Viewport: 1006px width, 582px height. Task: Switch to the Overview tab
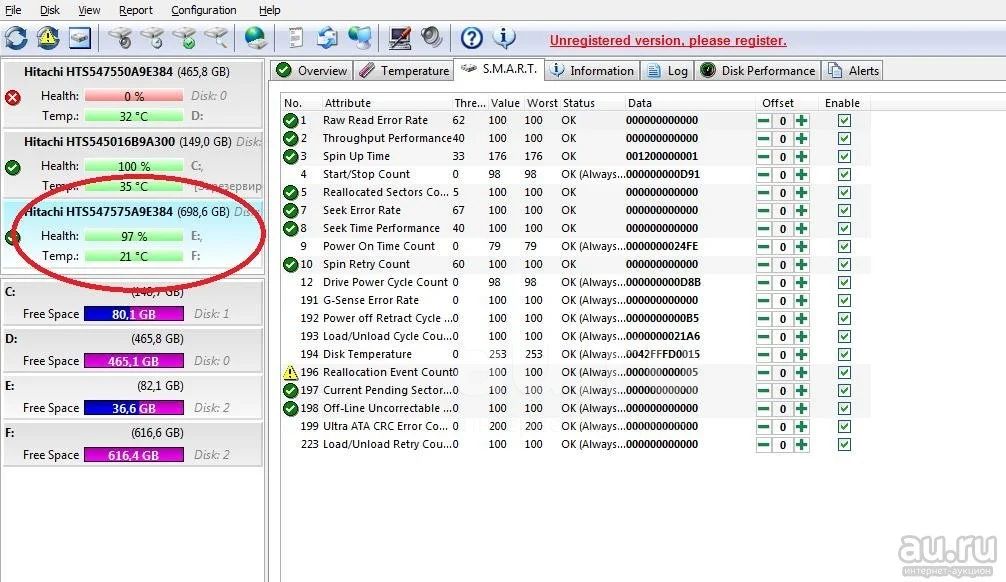(x=312, y=71)
